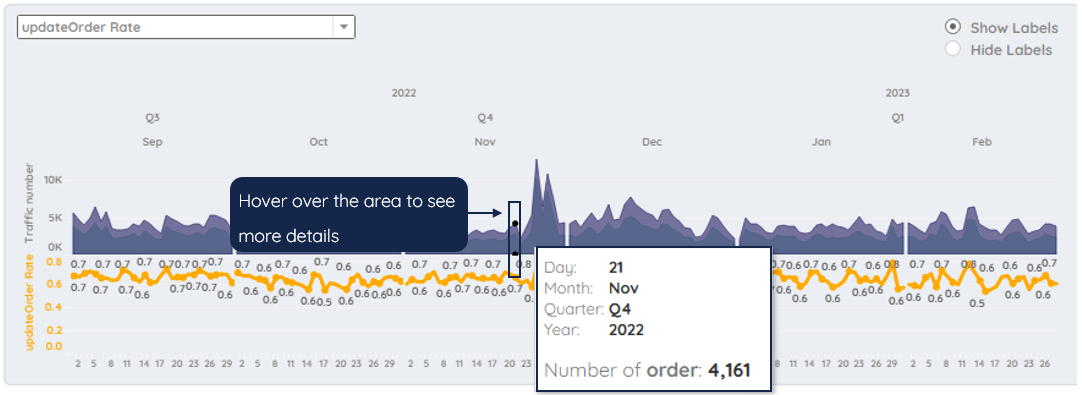The image size is (1082, 395).
Task: Click the 10K traffic axis label
Action: (x=54, y=180)
